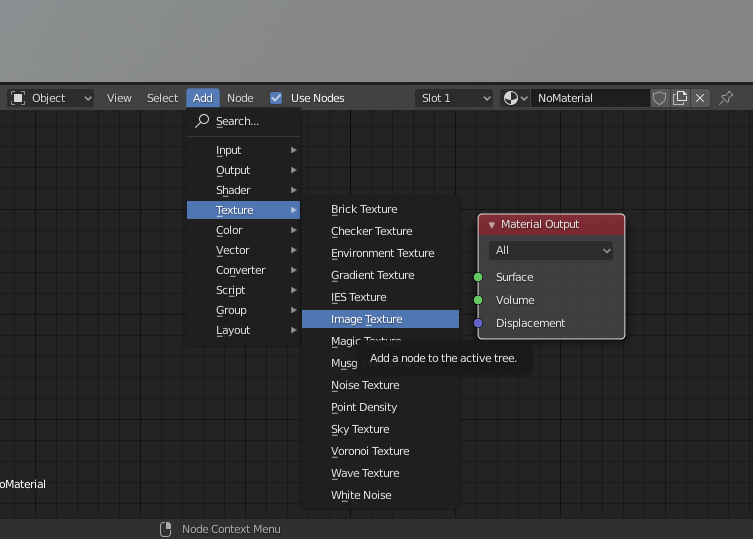Collapse the Material Output node triangle

pyautogui.click(x=491, y=225)
